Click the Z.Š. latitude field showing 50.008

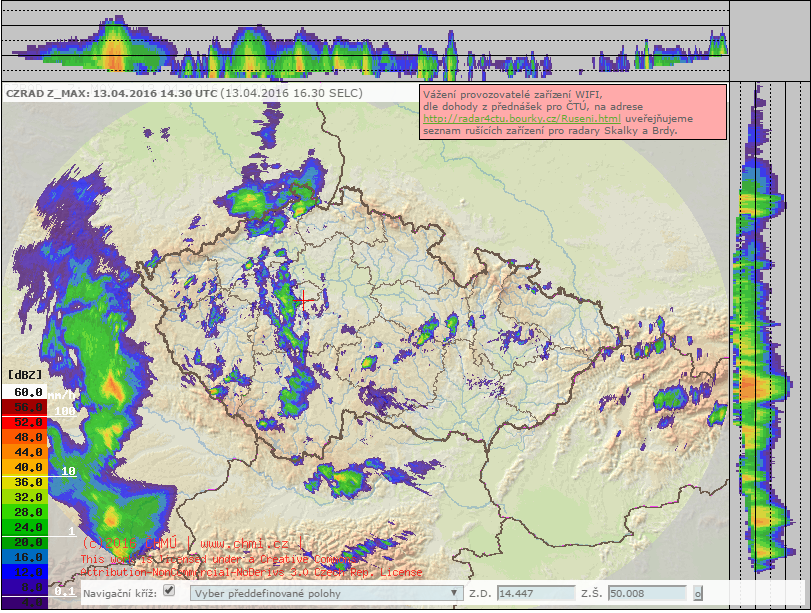648,593
